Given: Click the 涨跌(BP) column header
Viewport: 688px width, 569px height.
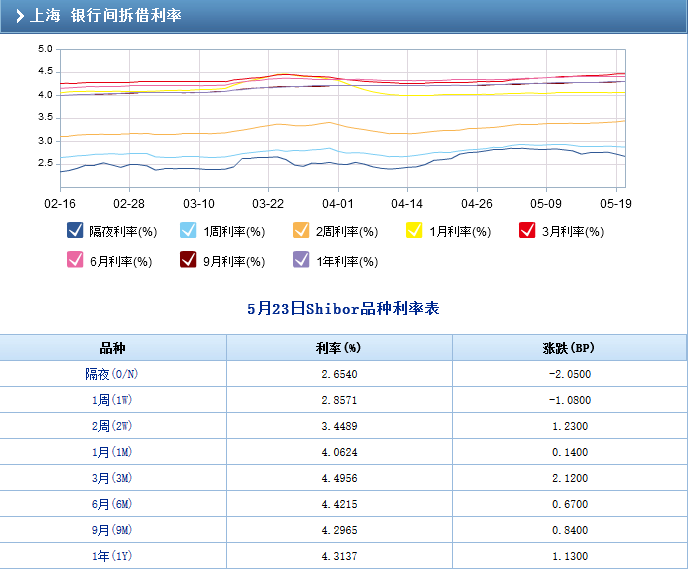Looking at the screenshot, I should pos(569,348).
